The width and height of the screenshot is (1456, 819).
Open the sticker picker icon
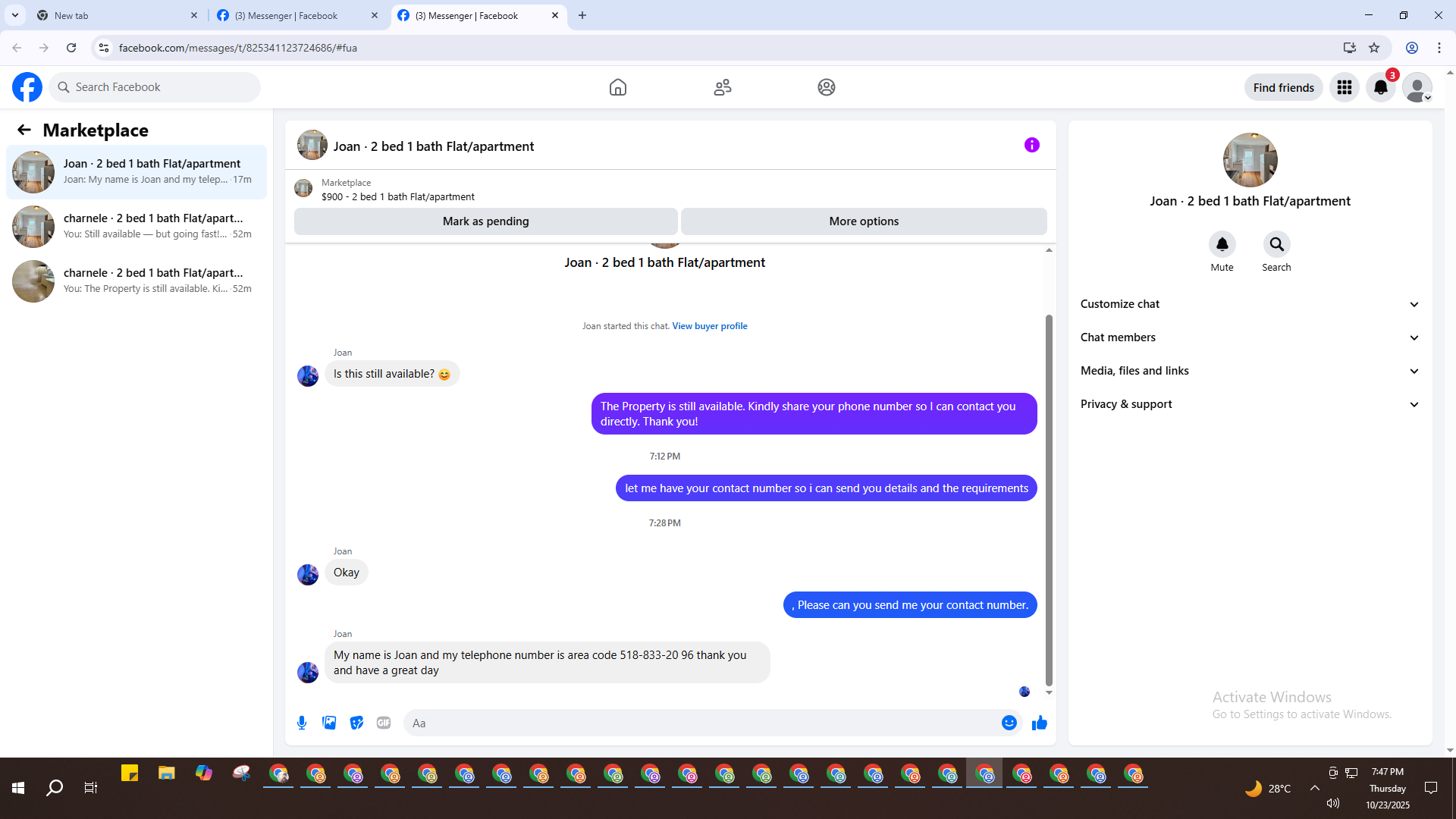pyautogui.click(x=356, y=723)
